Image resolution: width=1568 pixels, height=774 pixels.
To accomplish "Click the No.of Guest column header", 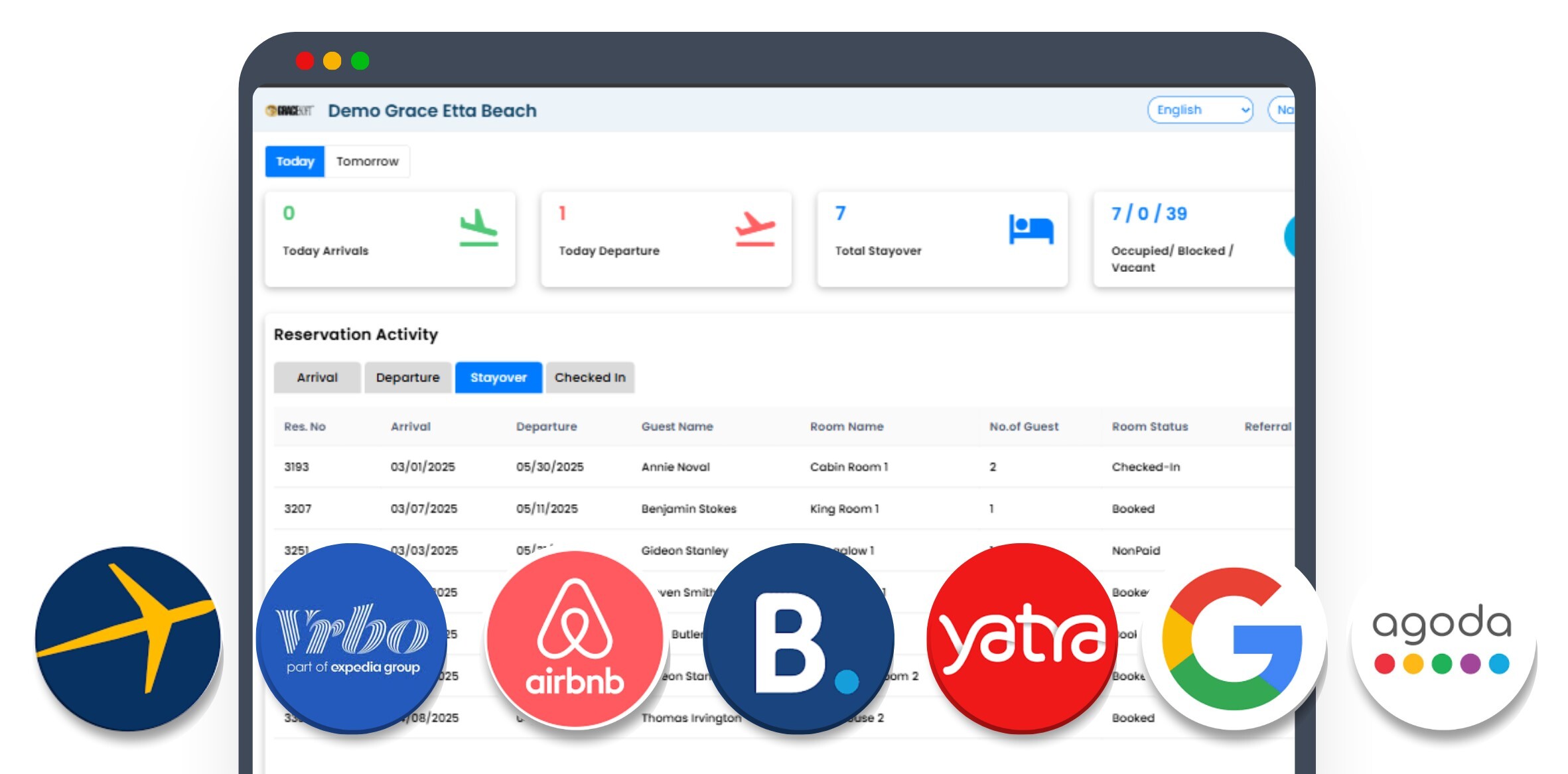I will point(1024,426).
